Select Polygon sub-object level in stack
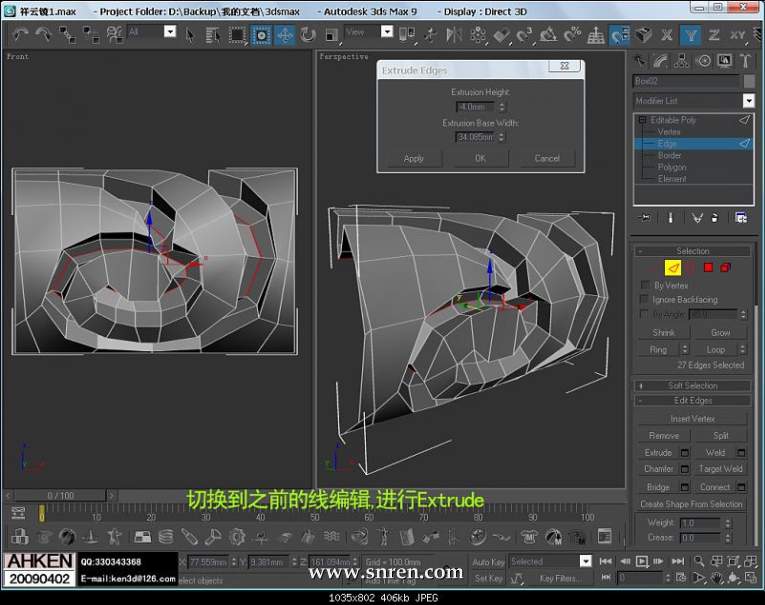Screen dimensions: 765x605 [672, 167]
